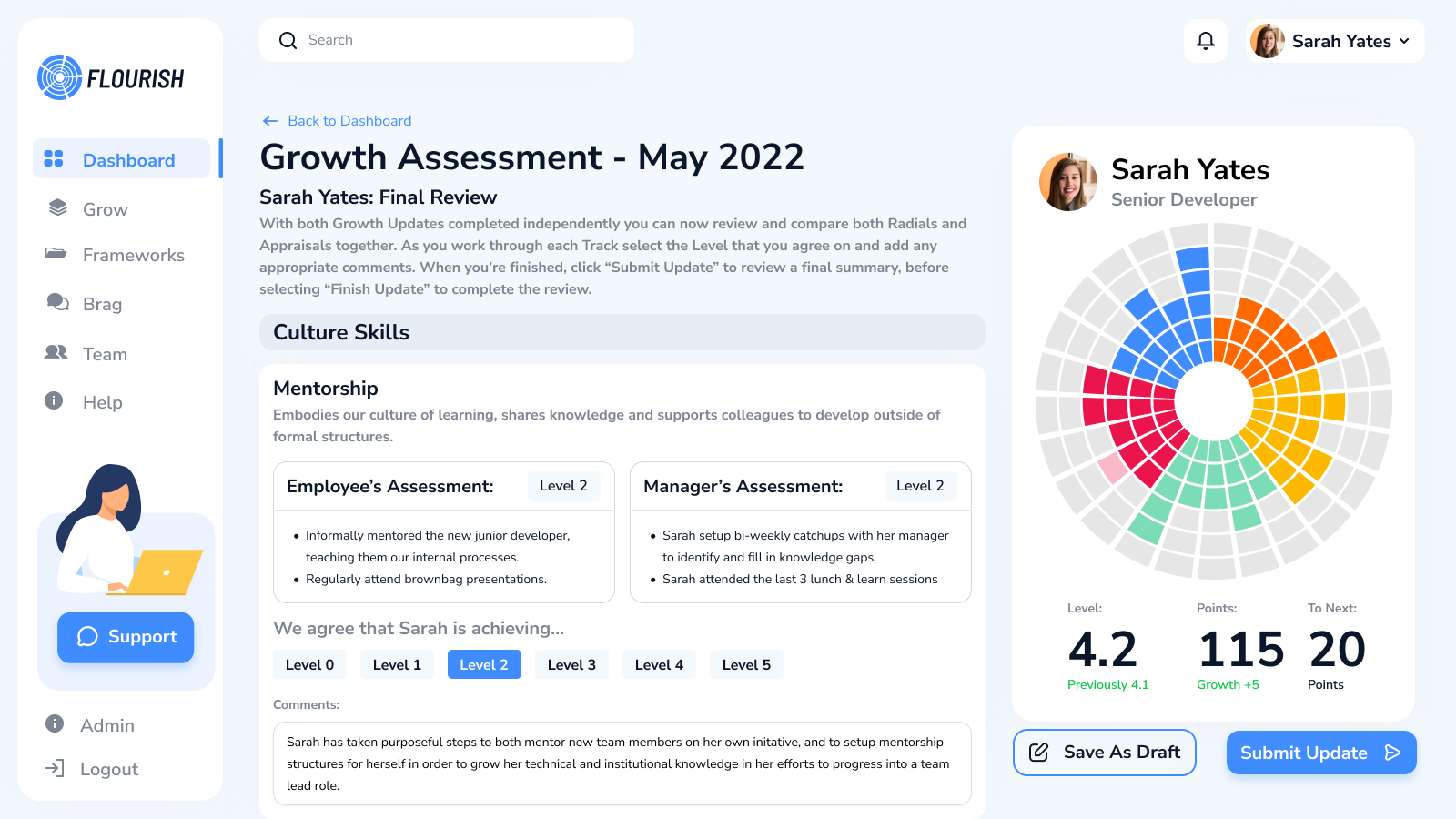Click the pink segment in radial chart
The height and width of the screenshot is (819, 1456).
pos(1112,468)
